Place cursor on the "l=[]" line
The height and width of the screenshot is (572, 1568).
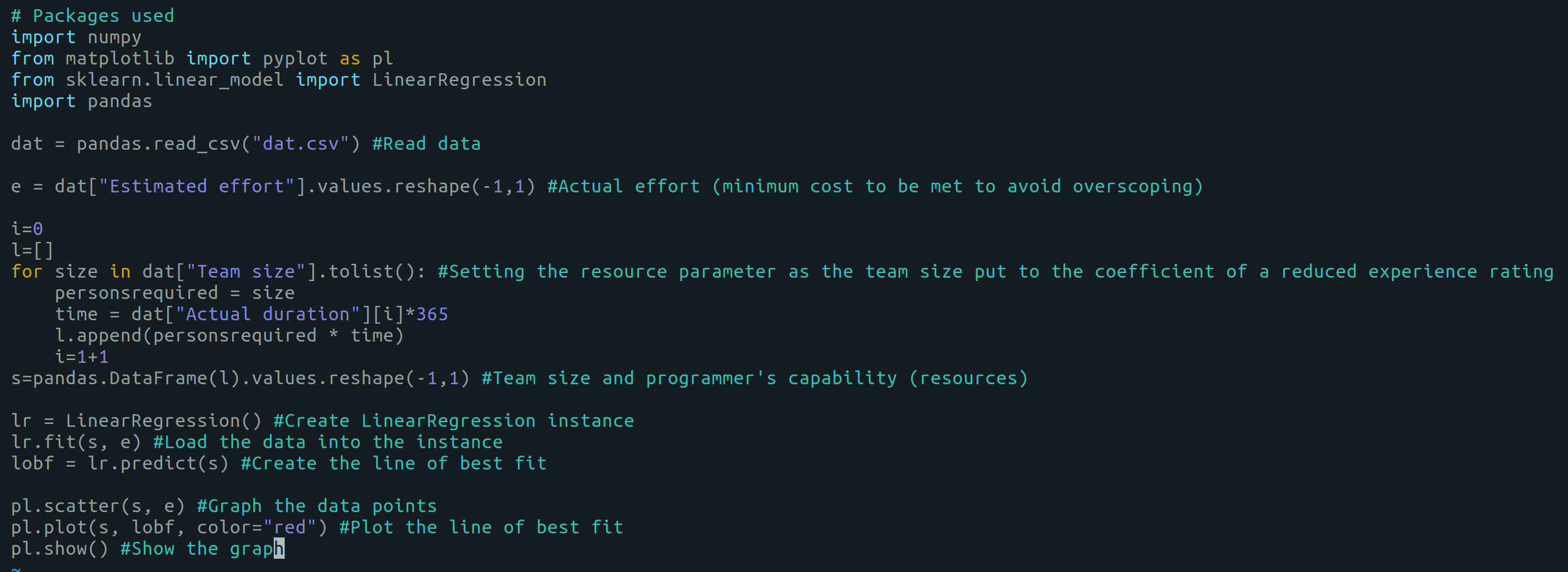click(32, 250)
